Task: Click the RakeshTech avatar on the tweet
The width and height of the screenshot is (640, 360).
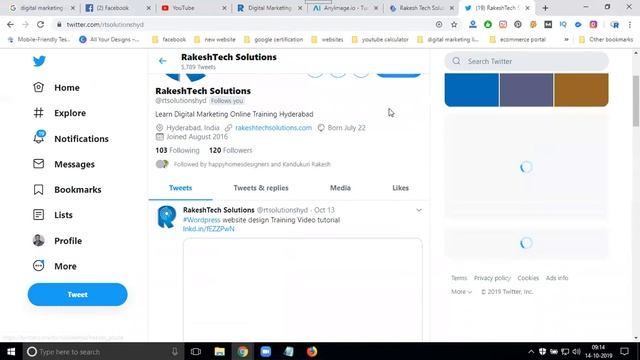Action: coord(167,217)
